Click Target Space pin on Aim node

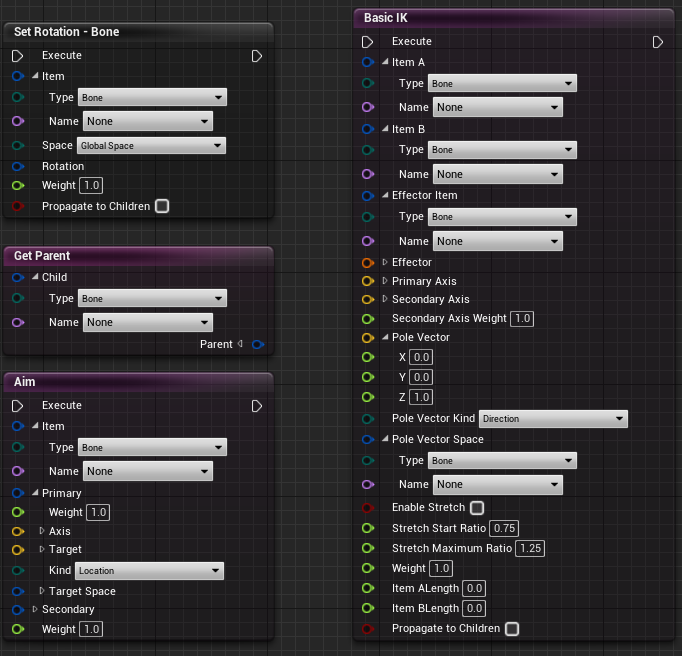[17, 591]
